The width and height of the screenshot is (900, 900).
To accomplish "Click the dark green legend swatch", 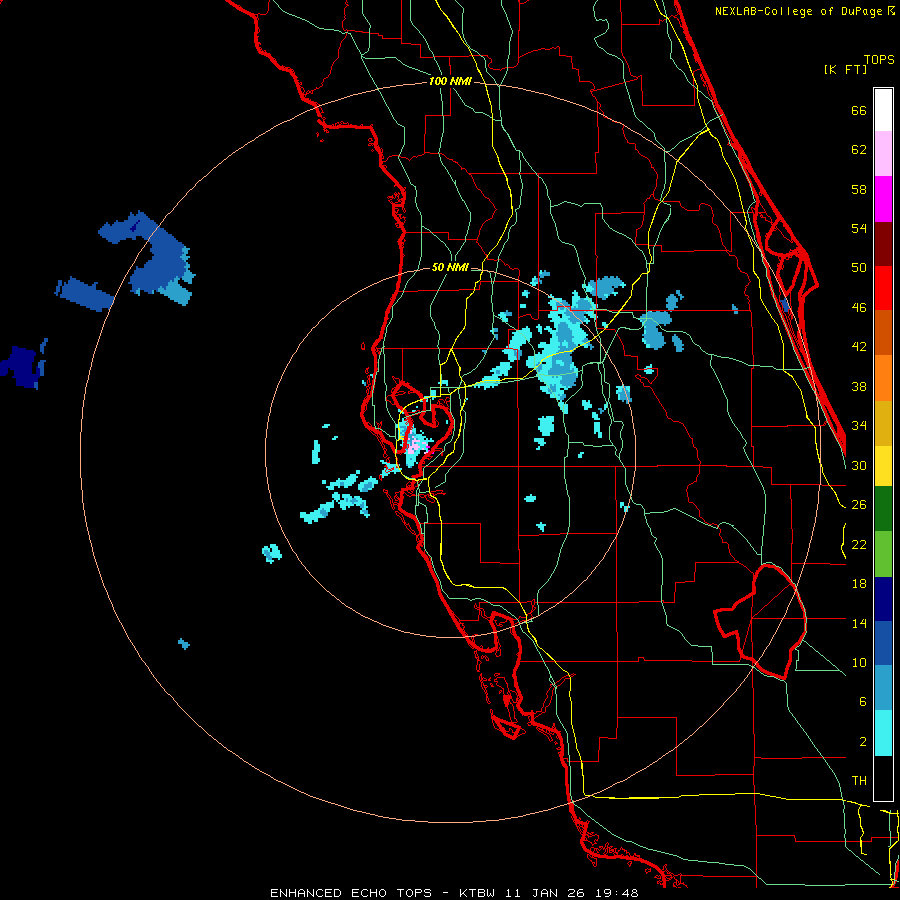I will click(883, 509).
